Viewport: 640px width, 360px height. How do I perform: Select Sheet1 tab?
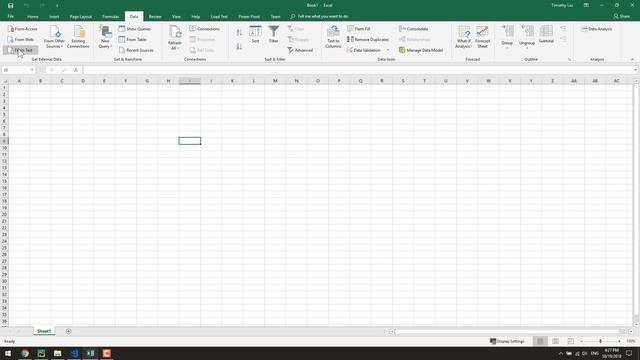tap(44, 331)
